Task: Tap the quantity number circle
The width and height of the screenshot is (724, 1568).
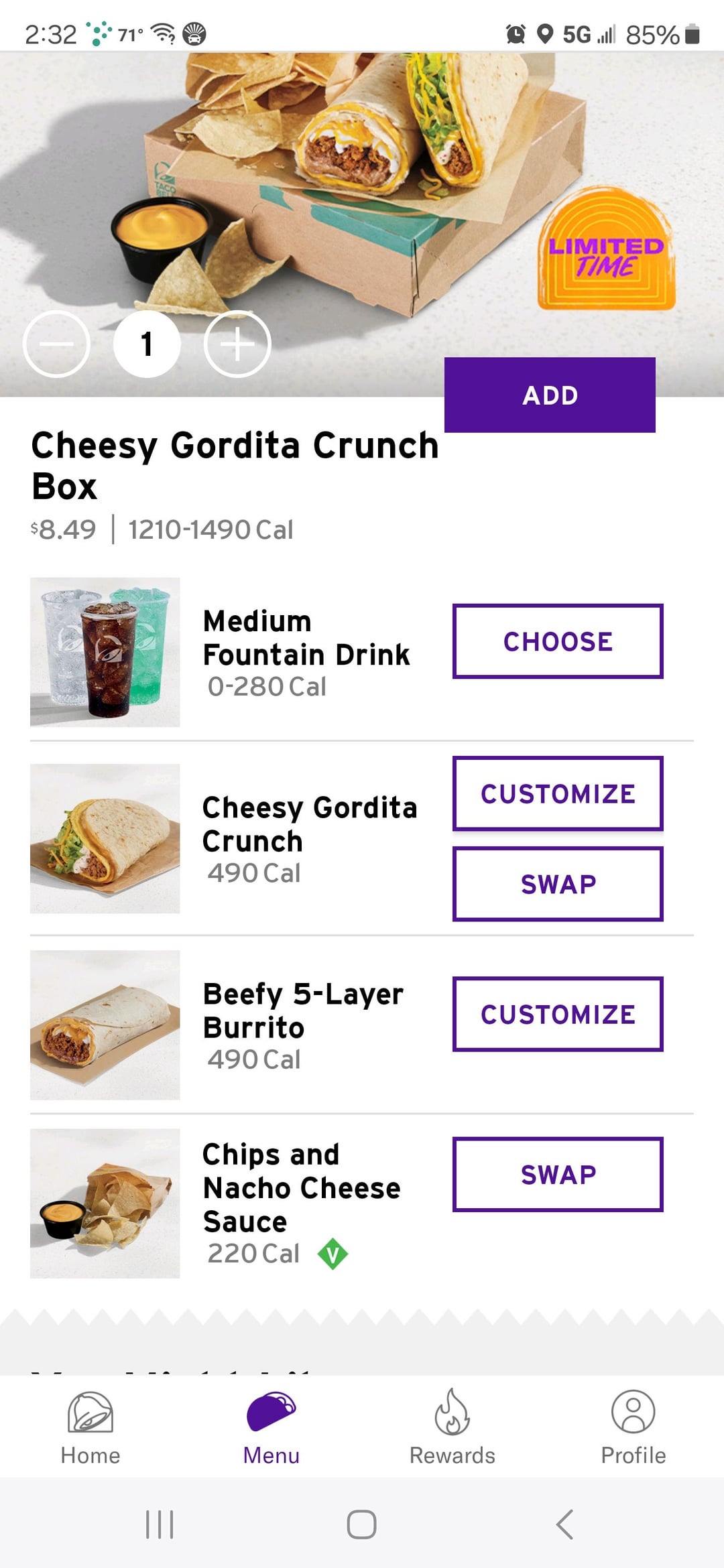Action: tap(147, 344)
